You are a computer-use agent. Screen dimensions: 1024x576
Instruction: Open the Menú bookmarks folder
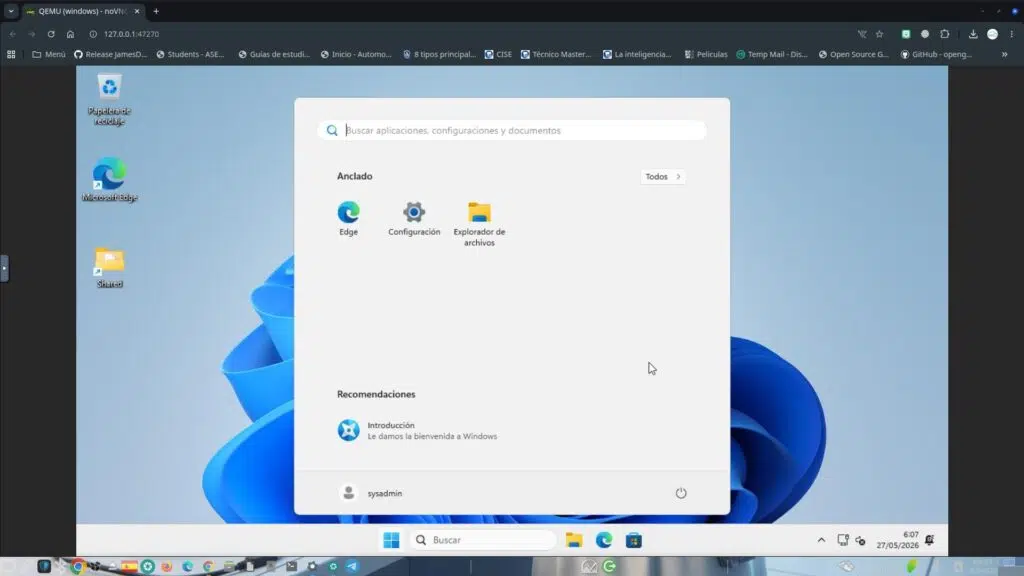(49, 54)
